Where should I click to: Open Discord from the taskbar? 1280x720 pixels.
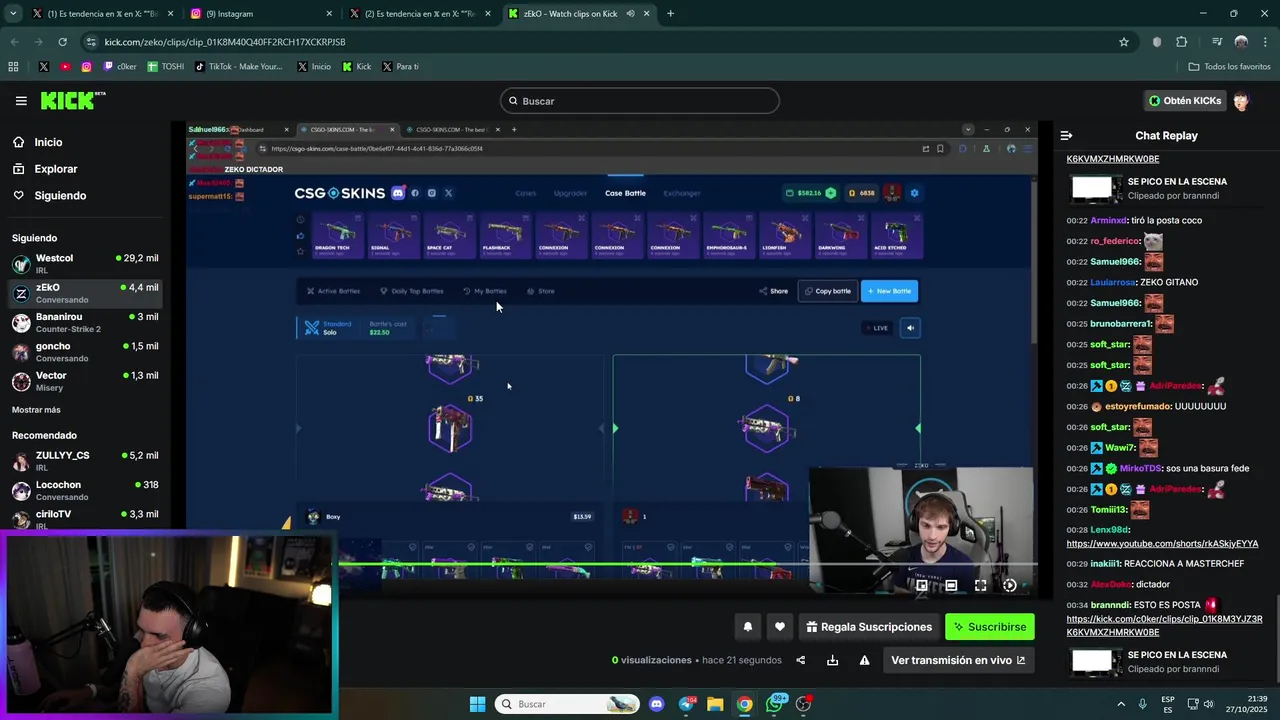(656, 704)
